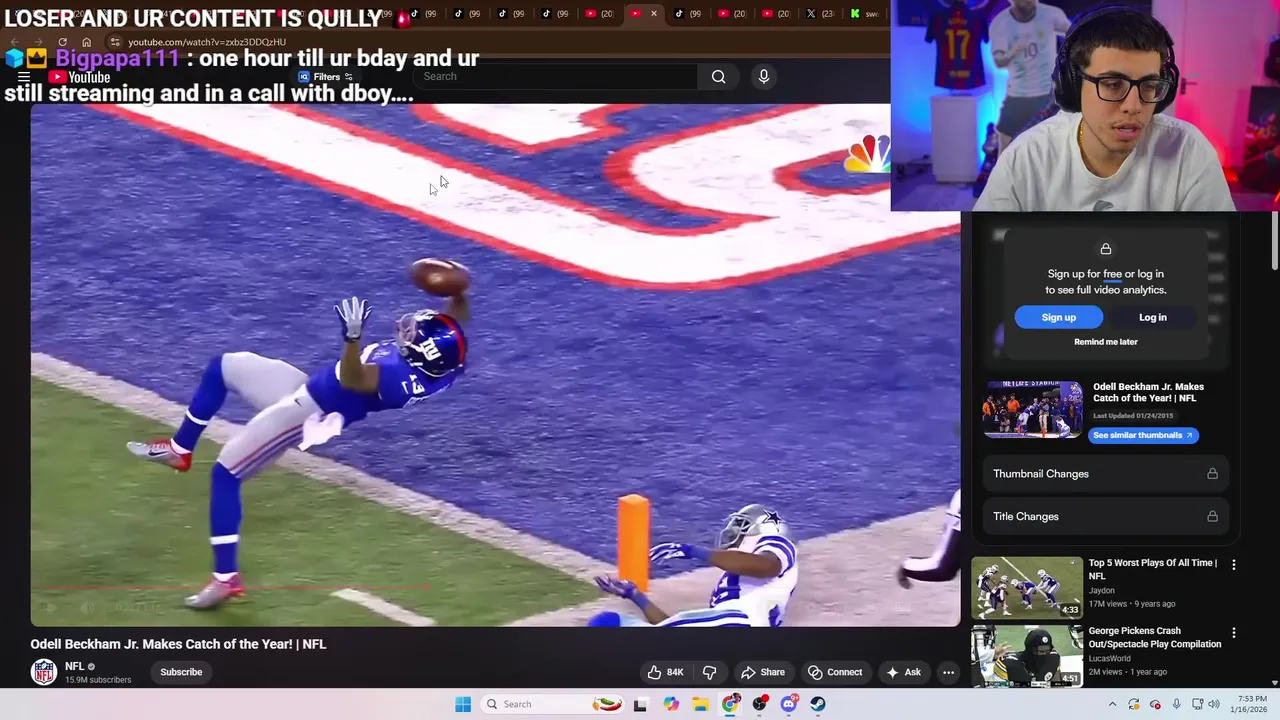Open the Windows Start menu

[x=463, y=704]
